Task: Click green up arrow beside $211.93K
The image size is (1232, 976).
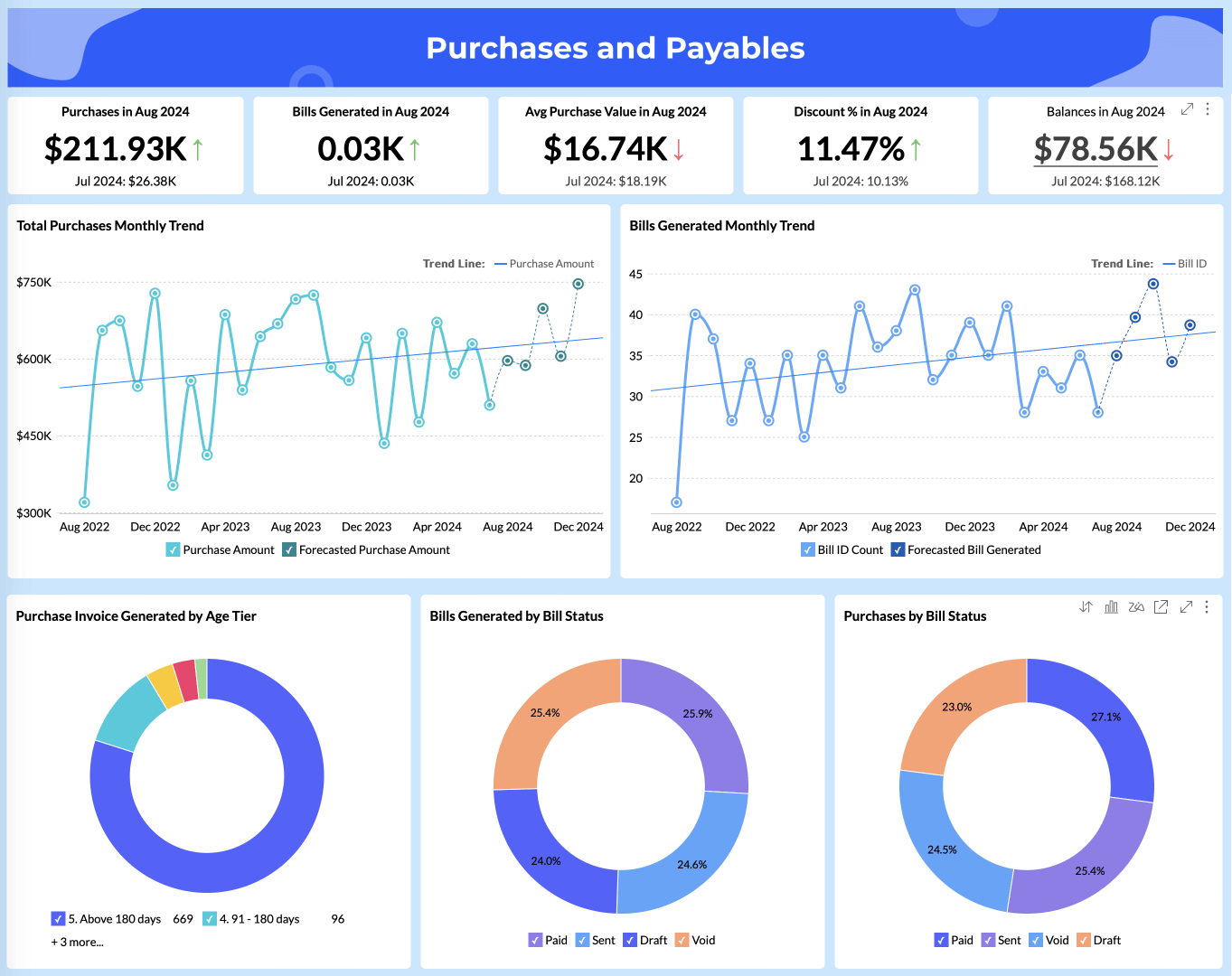Action: click(x=198, y=149)
